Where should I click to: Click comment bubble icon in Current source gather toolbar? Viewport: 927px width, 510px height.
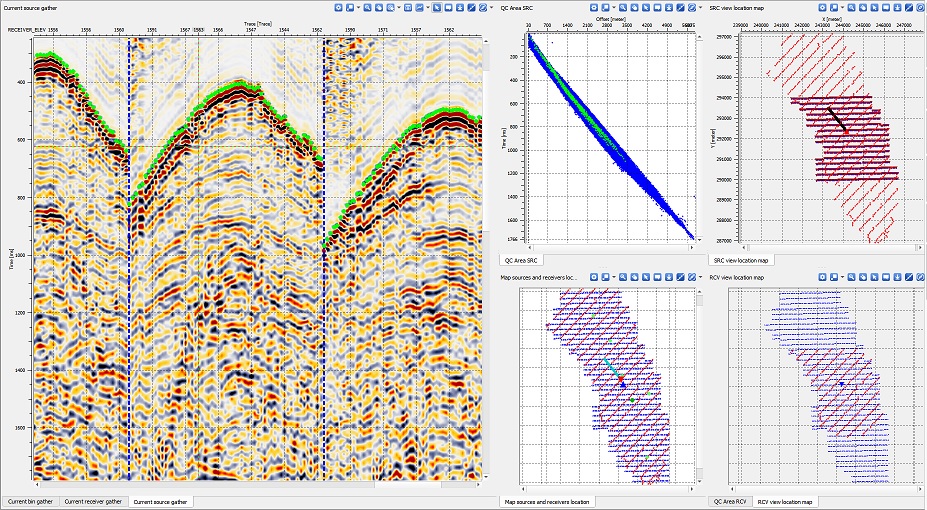[448, 8]
